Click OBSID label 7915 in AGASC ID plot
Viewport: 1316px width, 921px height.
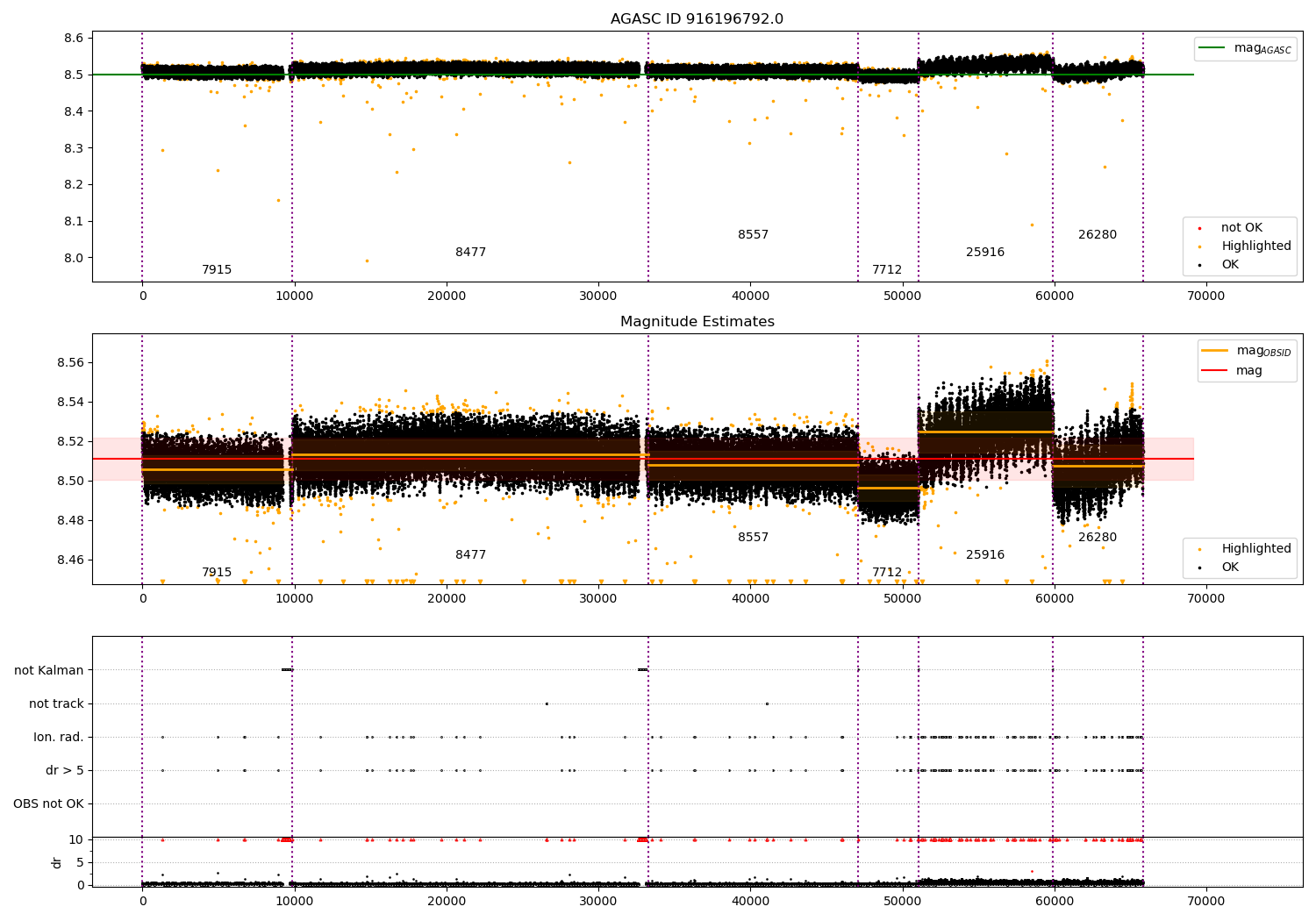click(x=217, y=270)
